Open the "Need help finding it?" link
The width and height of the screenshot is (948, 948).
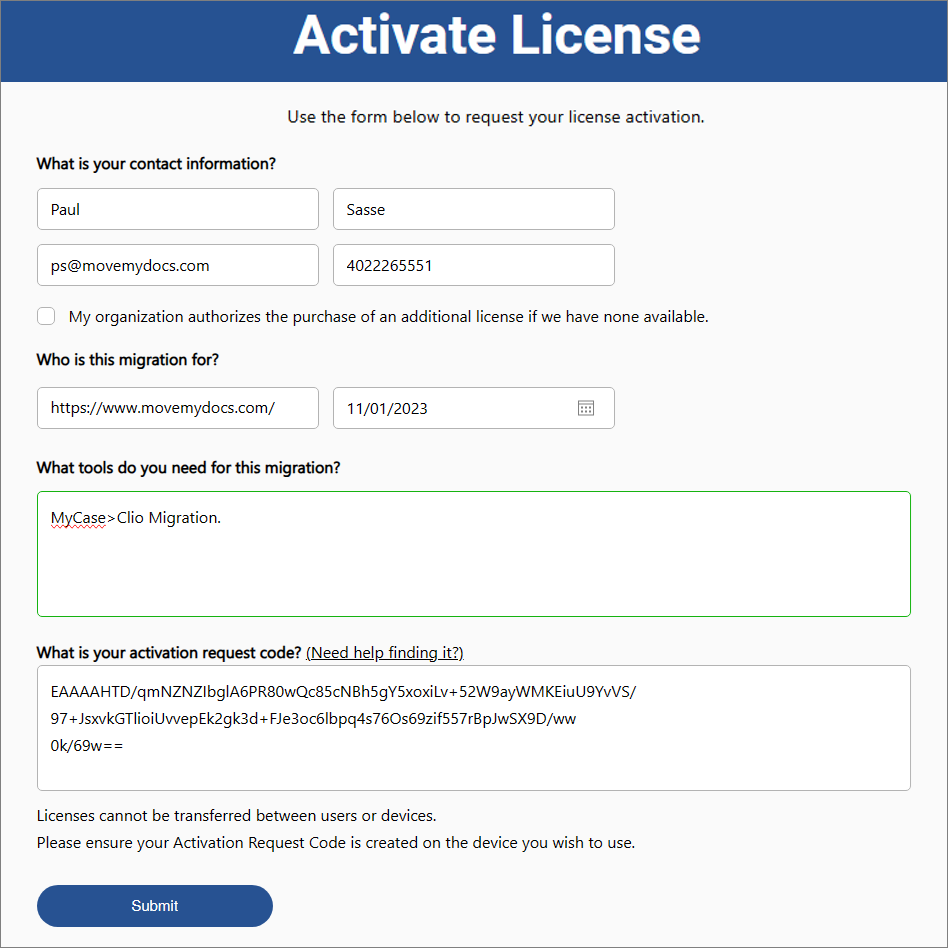click(x=385, y=653)
